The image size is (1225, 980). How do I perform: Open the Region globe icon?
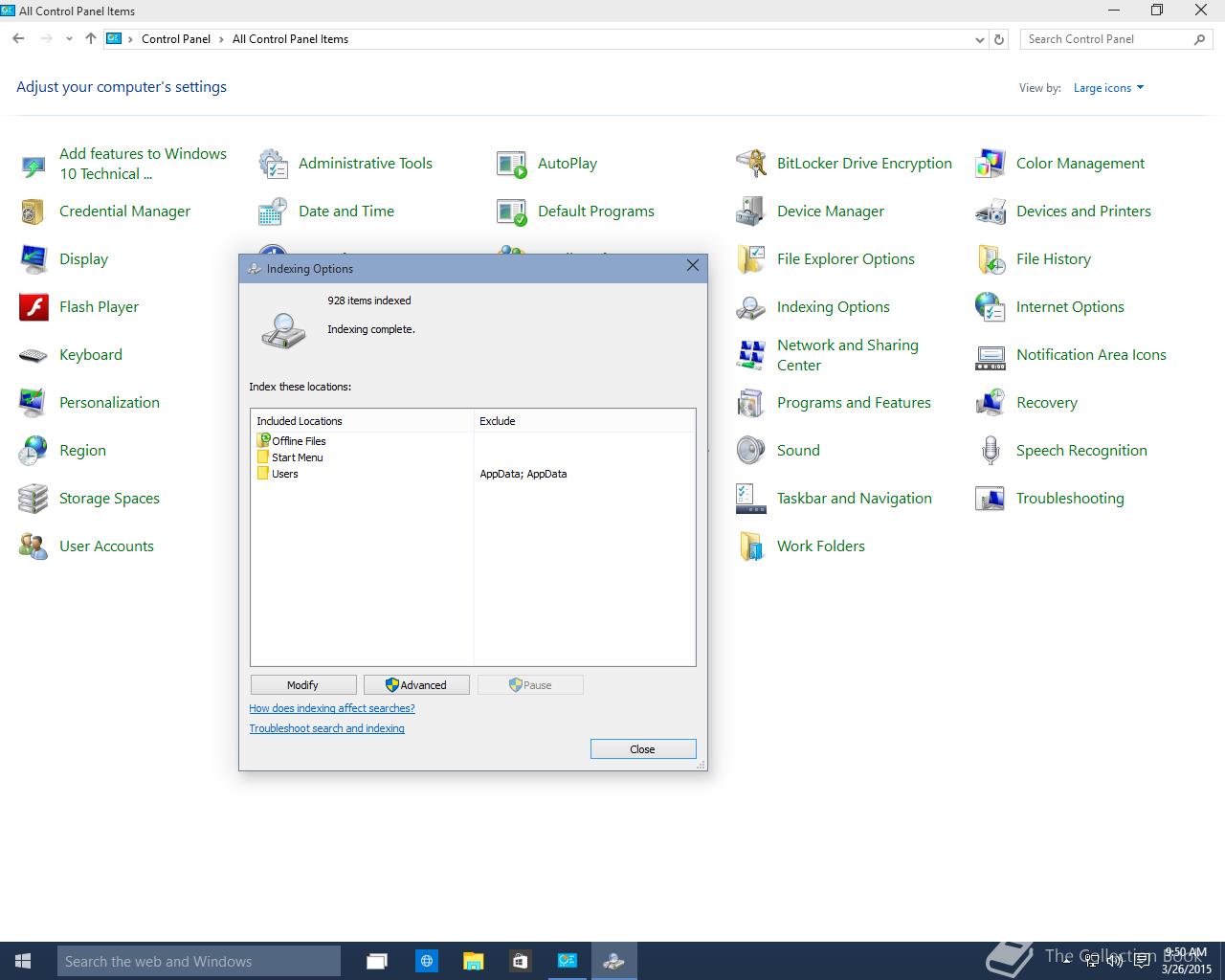coord(33,451)
